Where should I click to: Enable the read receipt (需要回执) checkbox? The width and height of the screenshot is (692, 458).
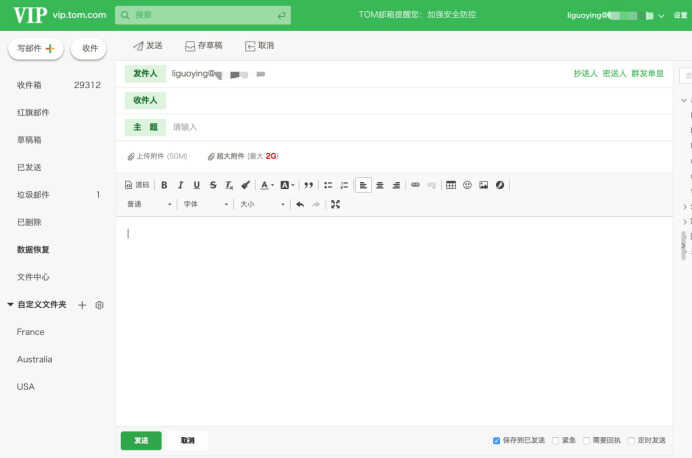pyautogui.click(x=586, y=440)
